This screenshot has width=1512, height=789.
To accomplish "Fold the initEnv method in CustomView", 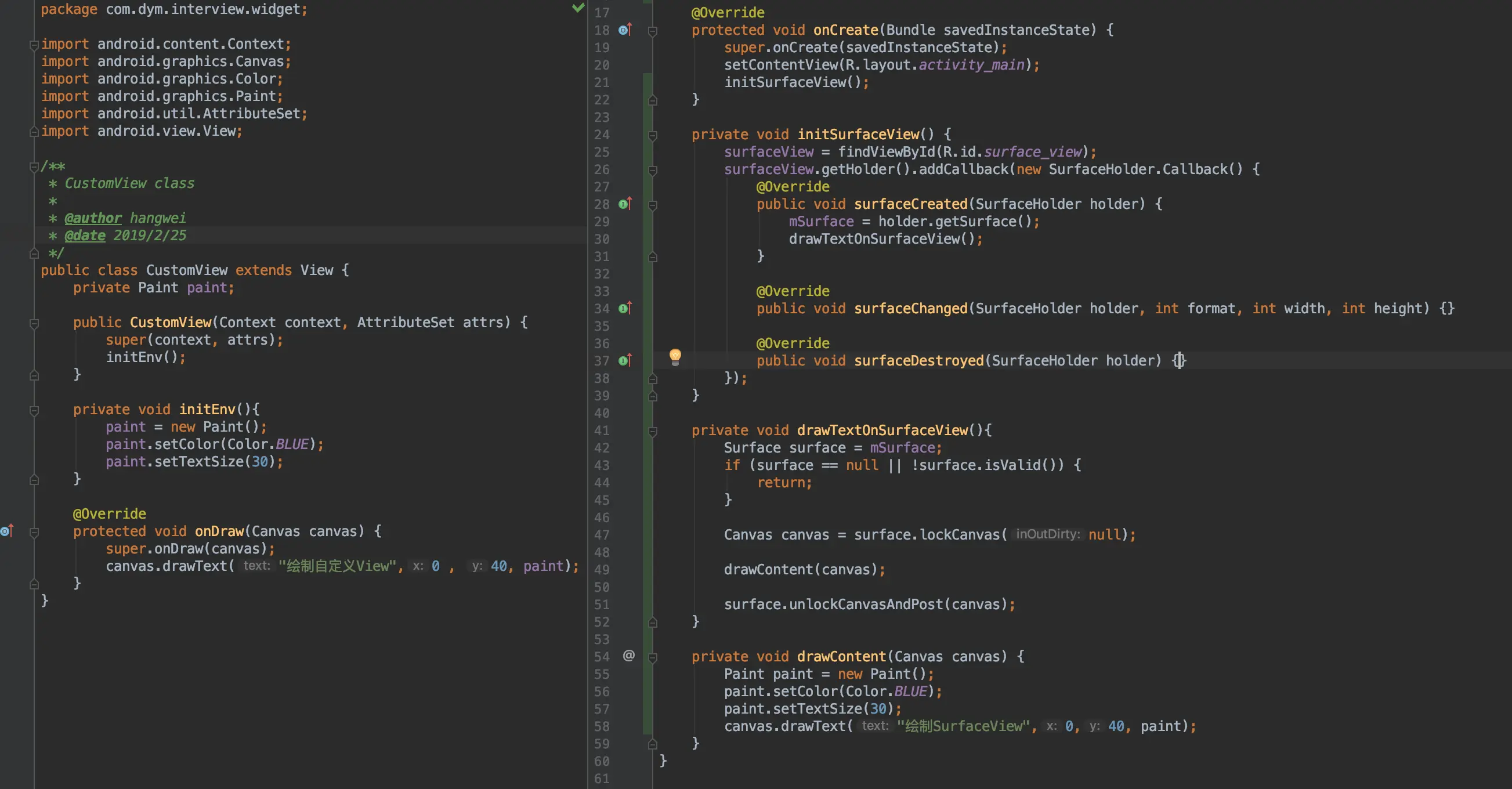I will point(34,410).
